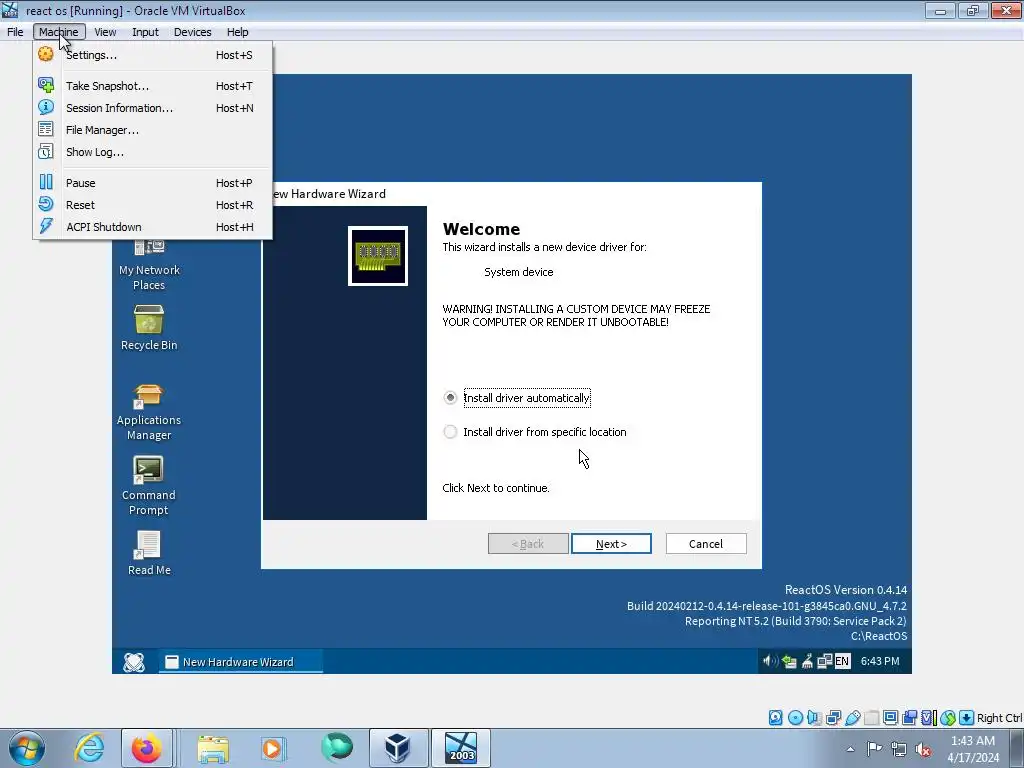Viewport: 1024px width, 768px height.
Task: Pause the virtual machine
Action: [152, 183]
